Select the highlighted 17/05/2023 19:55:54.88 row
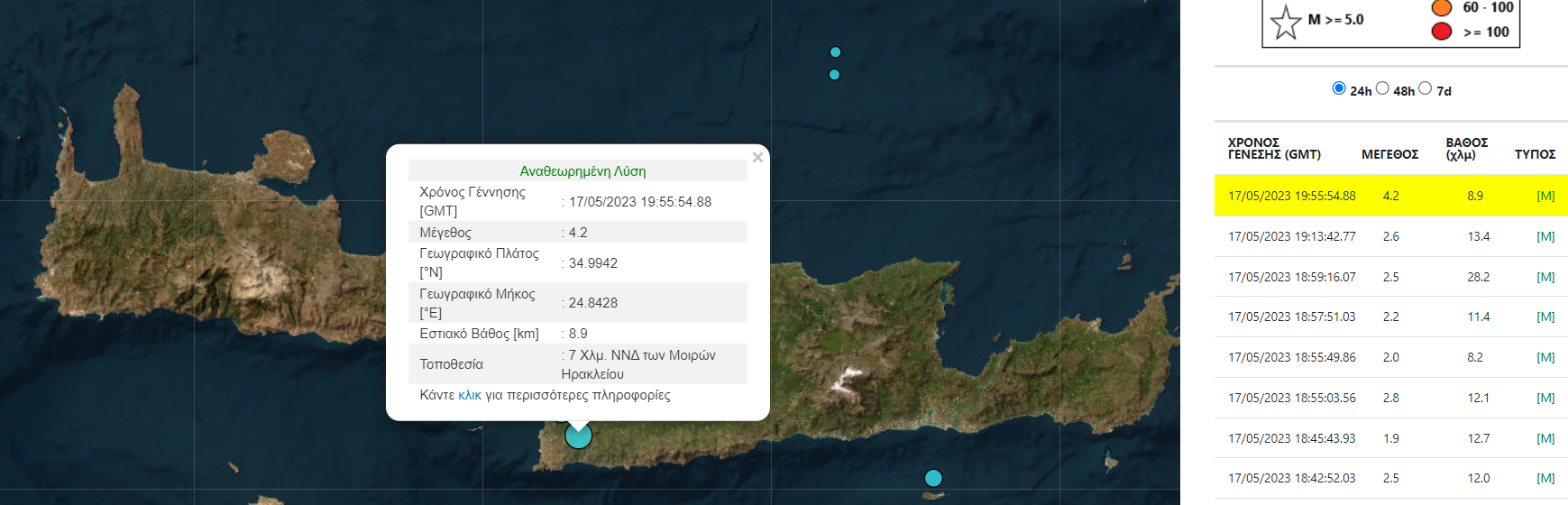Viewport: 1568px width, 505px height. [x=1391, y=196]
